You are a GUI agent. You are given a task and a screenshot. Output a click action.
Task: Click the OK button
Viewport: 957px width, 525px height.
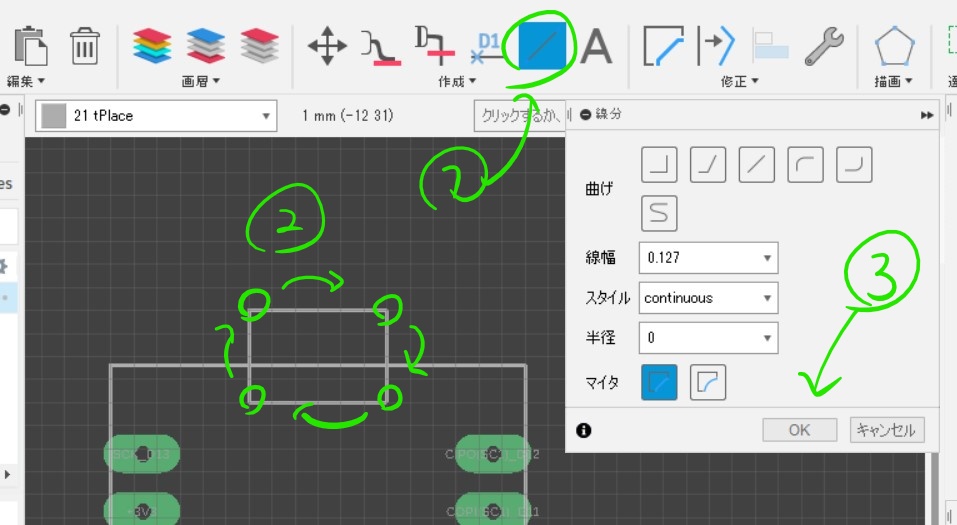tap(800, 430)
